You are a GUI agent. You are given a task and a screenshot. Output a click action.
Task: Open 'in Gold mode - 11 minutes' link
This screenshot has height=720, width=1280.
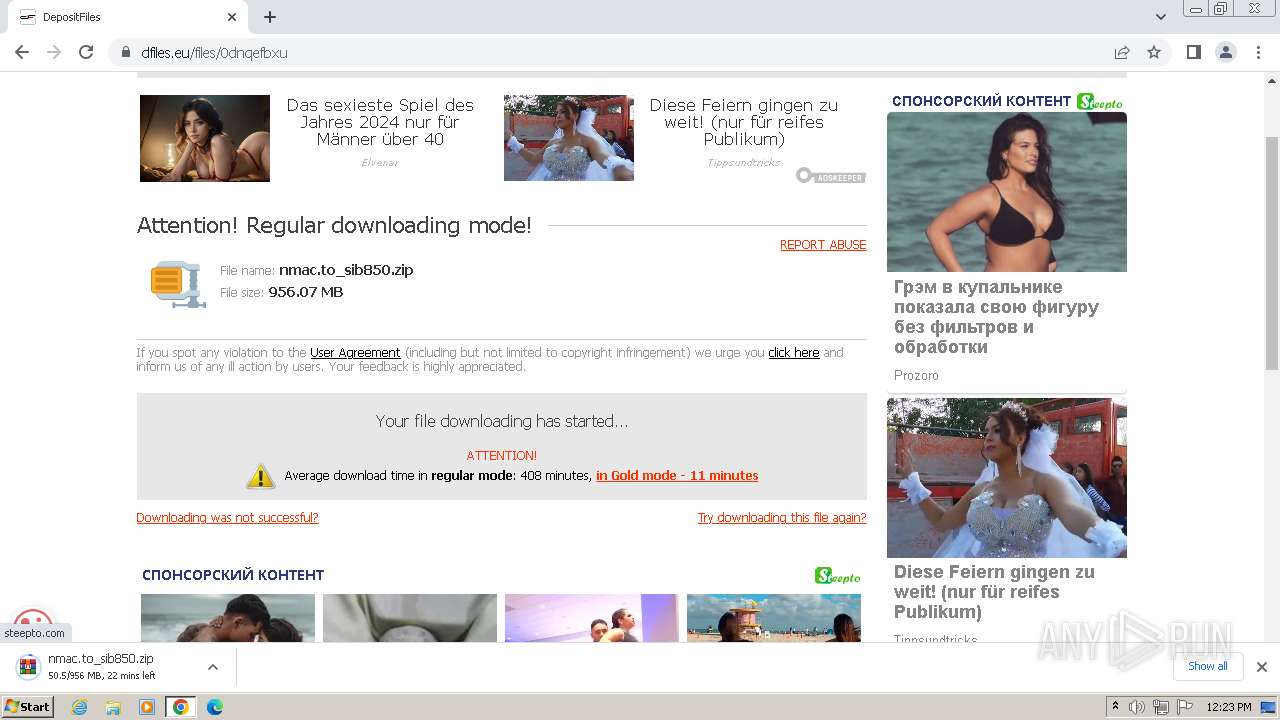677,476
